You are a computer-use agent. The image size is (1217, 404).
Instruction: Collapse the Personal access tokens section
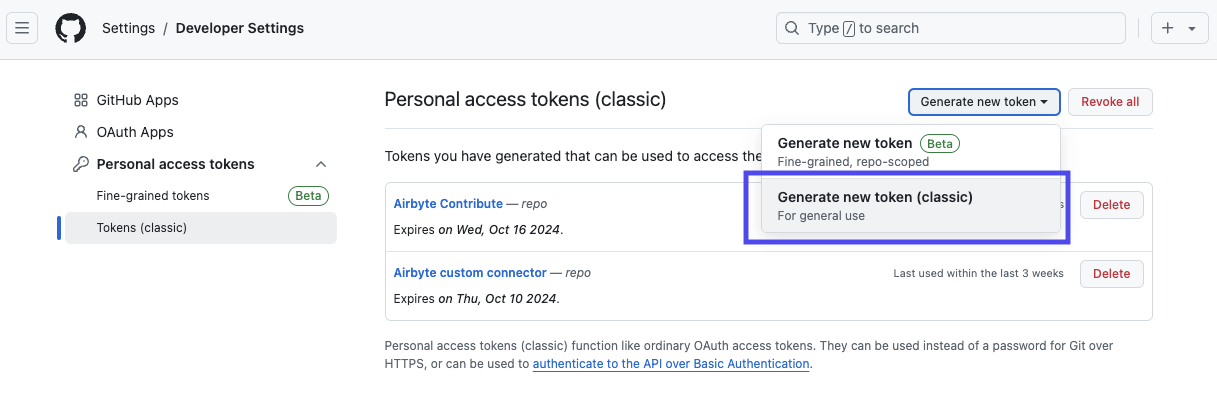pos(321,164)
